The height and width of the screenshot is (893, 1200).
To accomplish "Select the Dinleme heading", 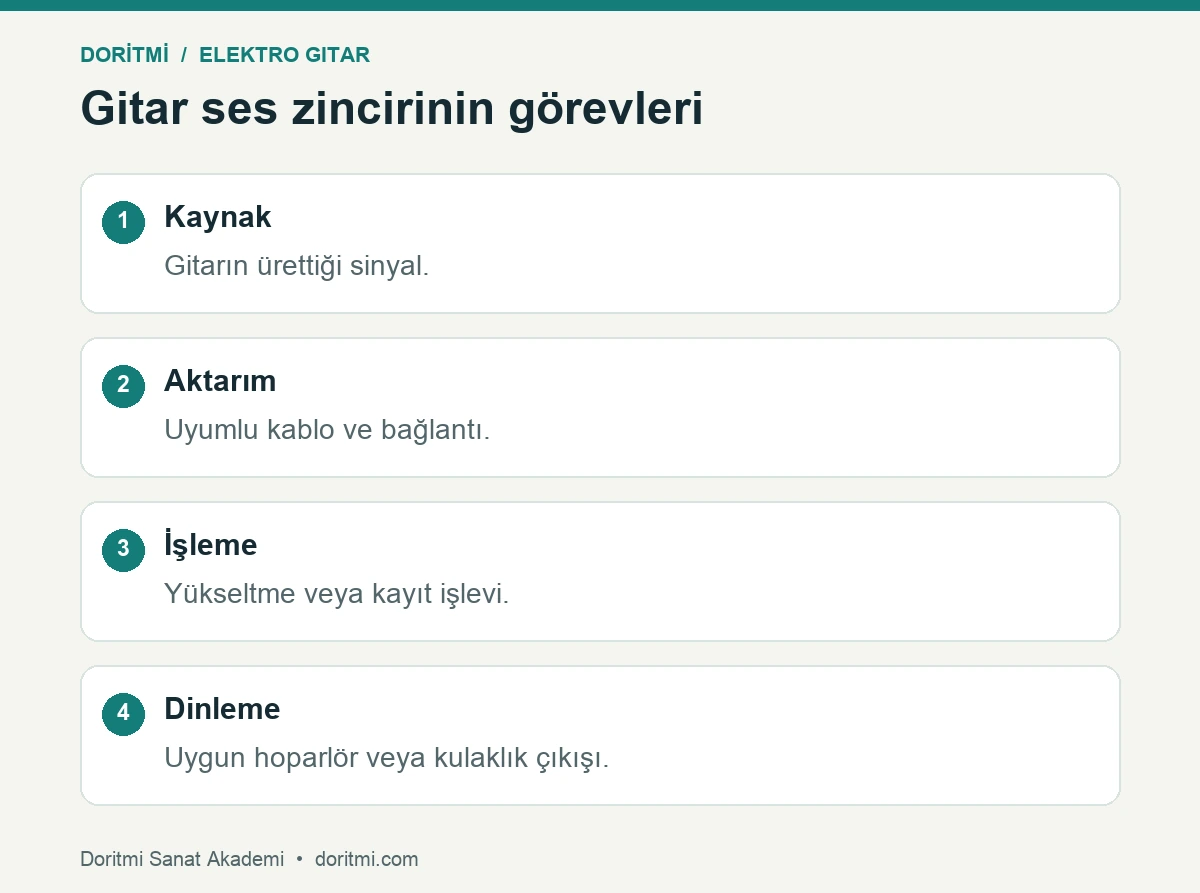I will click(222, 709).
